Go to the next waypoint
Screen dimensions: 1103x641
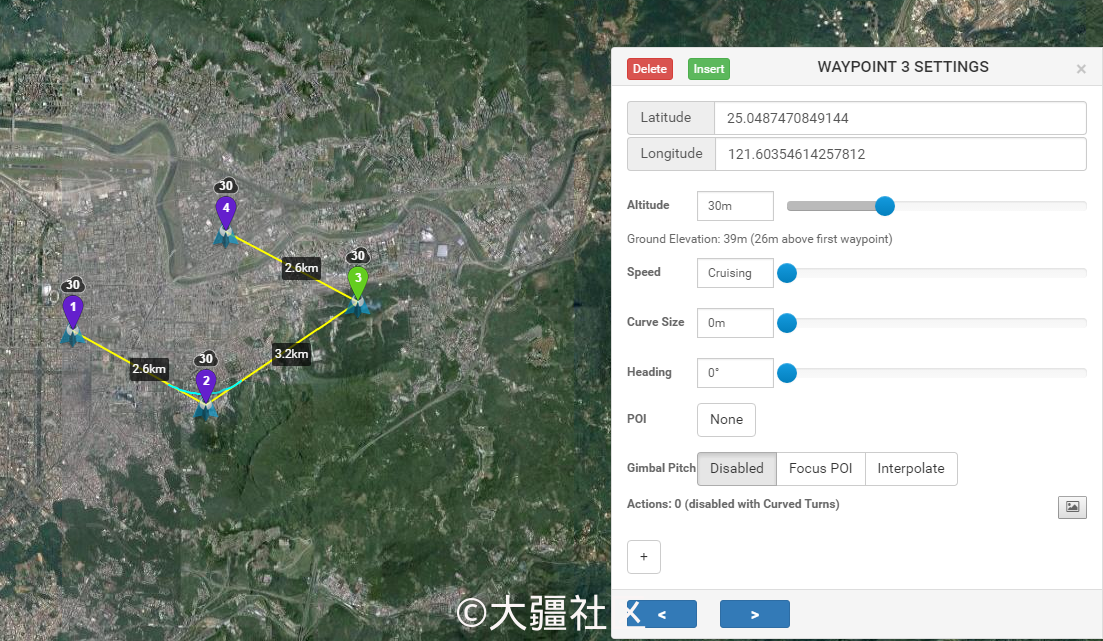755,614
